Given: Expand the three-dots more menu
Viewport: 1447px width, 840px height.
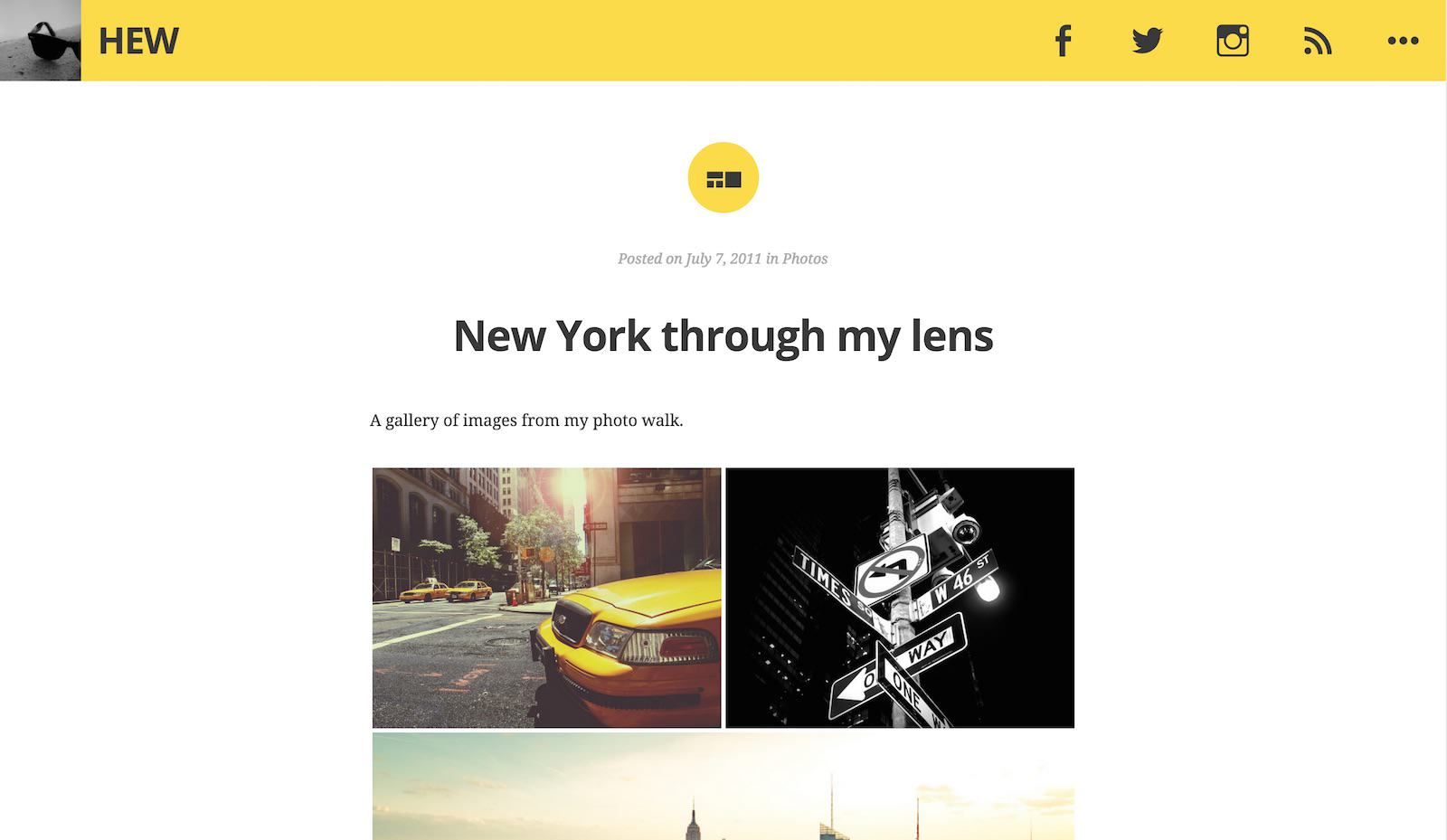Looking at the screenshot, I should pos(1403,41).
